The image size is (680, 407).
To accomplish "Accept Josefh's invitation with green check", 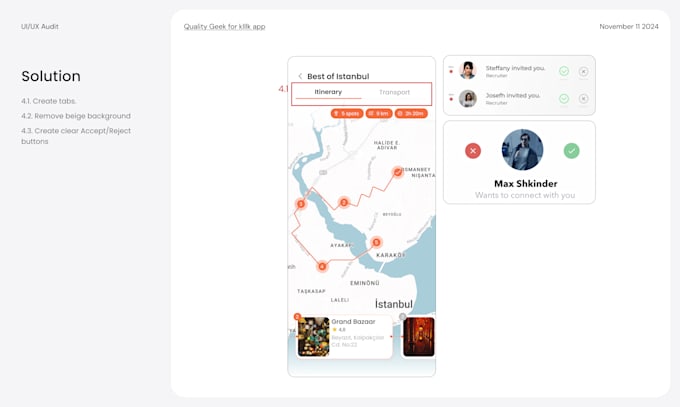I will coord(564,98).
